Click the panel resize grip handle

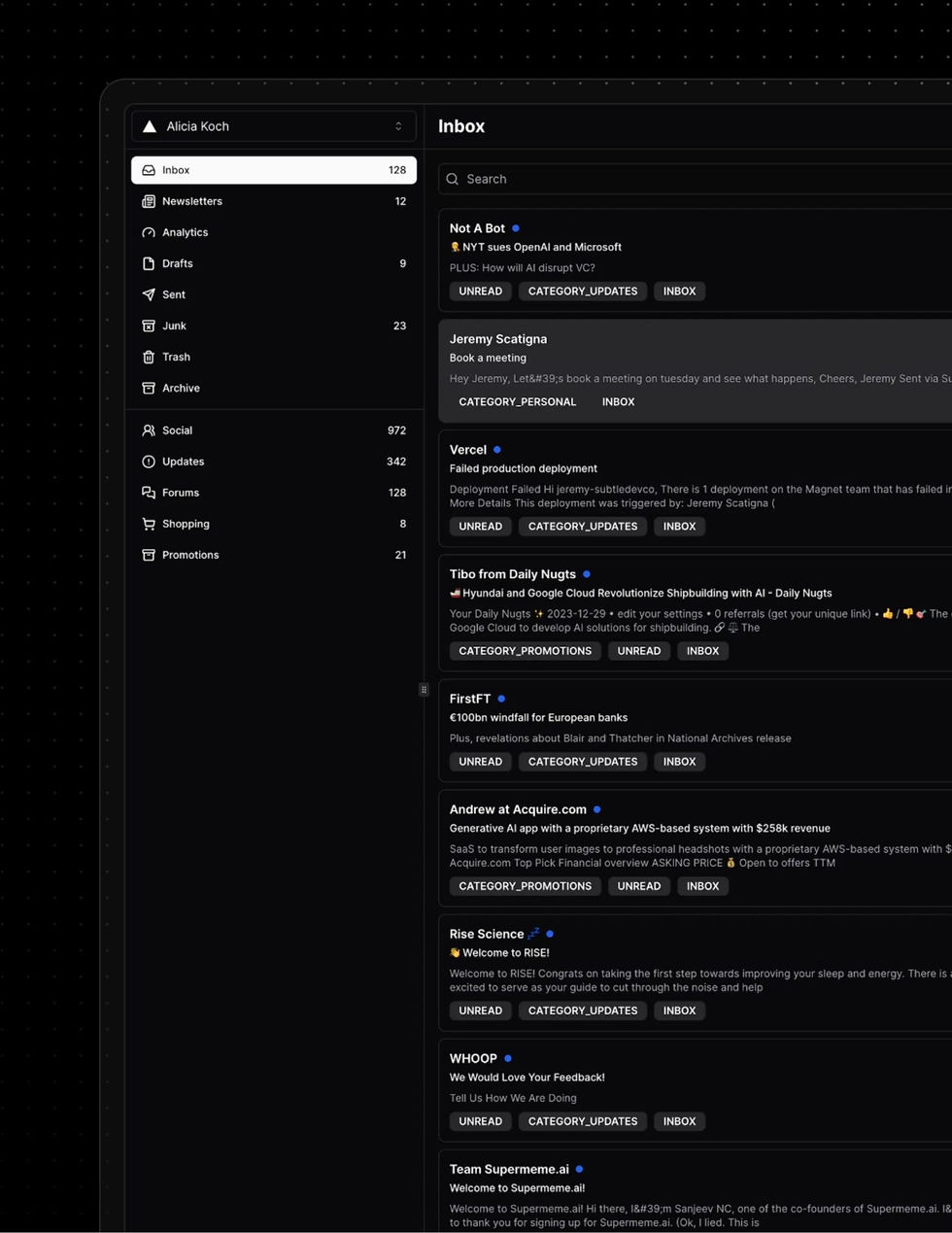pos(424,690)
